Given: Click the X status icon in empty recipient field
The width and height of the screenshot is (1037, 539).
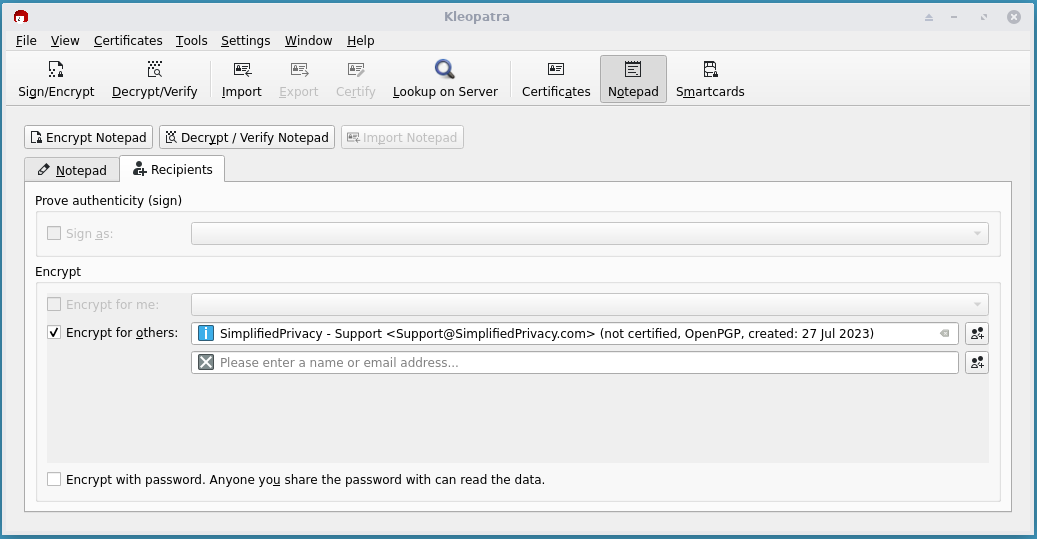Looking at the screenshot, I should coord(206,362).
